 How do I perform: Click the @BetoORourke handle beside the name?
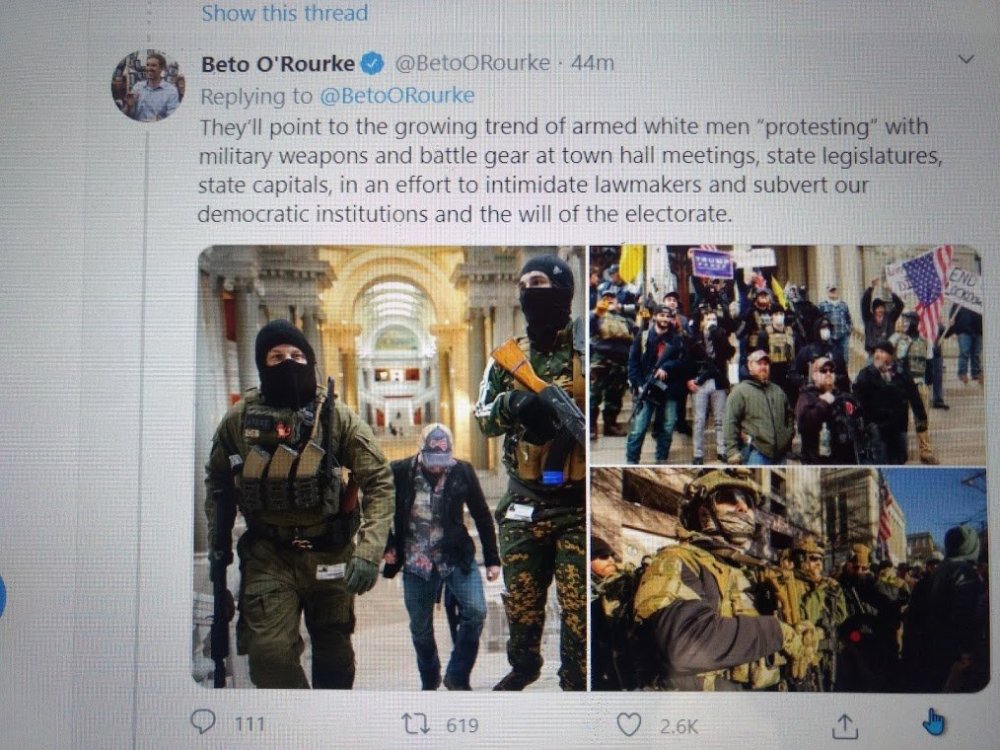(472, 62)
